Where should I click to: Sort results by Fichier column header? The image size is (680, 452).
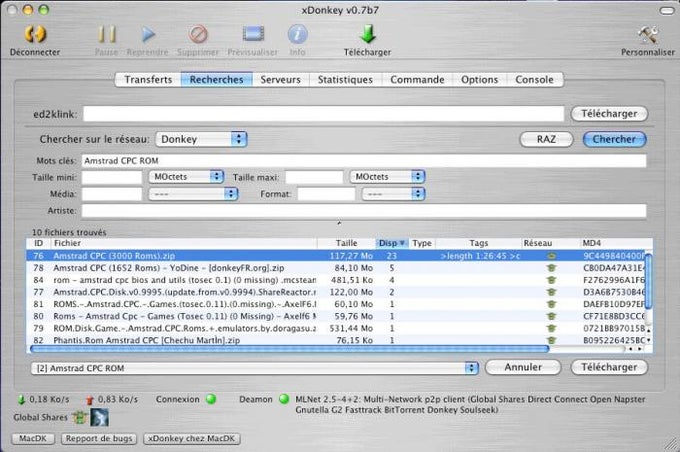184,243
